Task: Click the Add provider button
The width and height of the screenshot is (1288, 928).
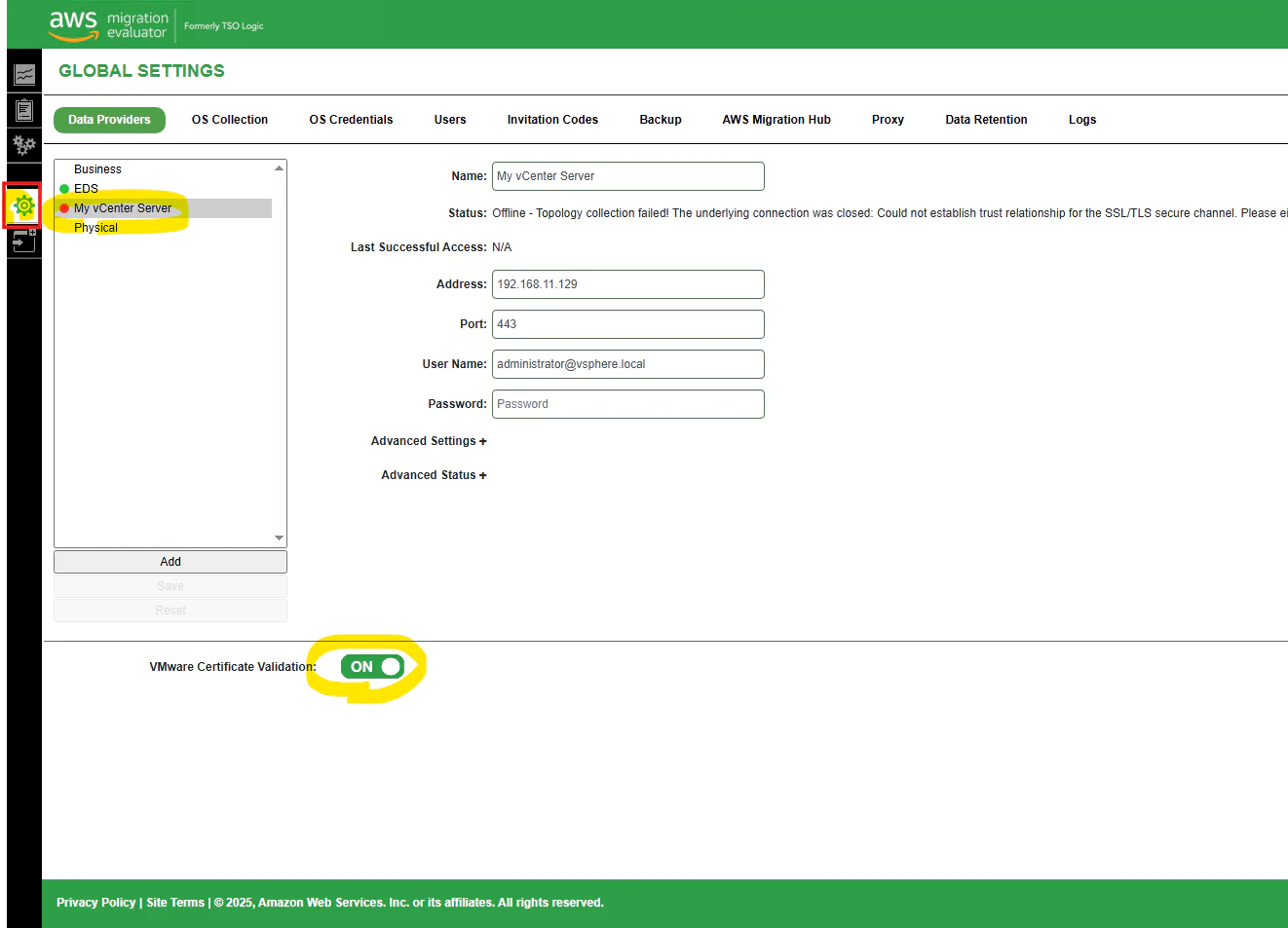Action: point(170,562)
